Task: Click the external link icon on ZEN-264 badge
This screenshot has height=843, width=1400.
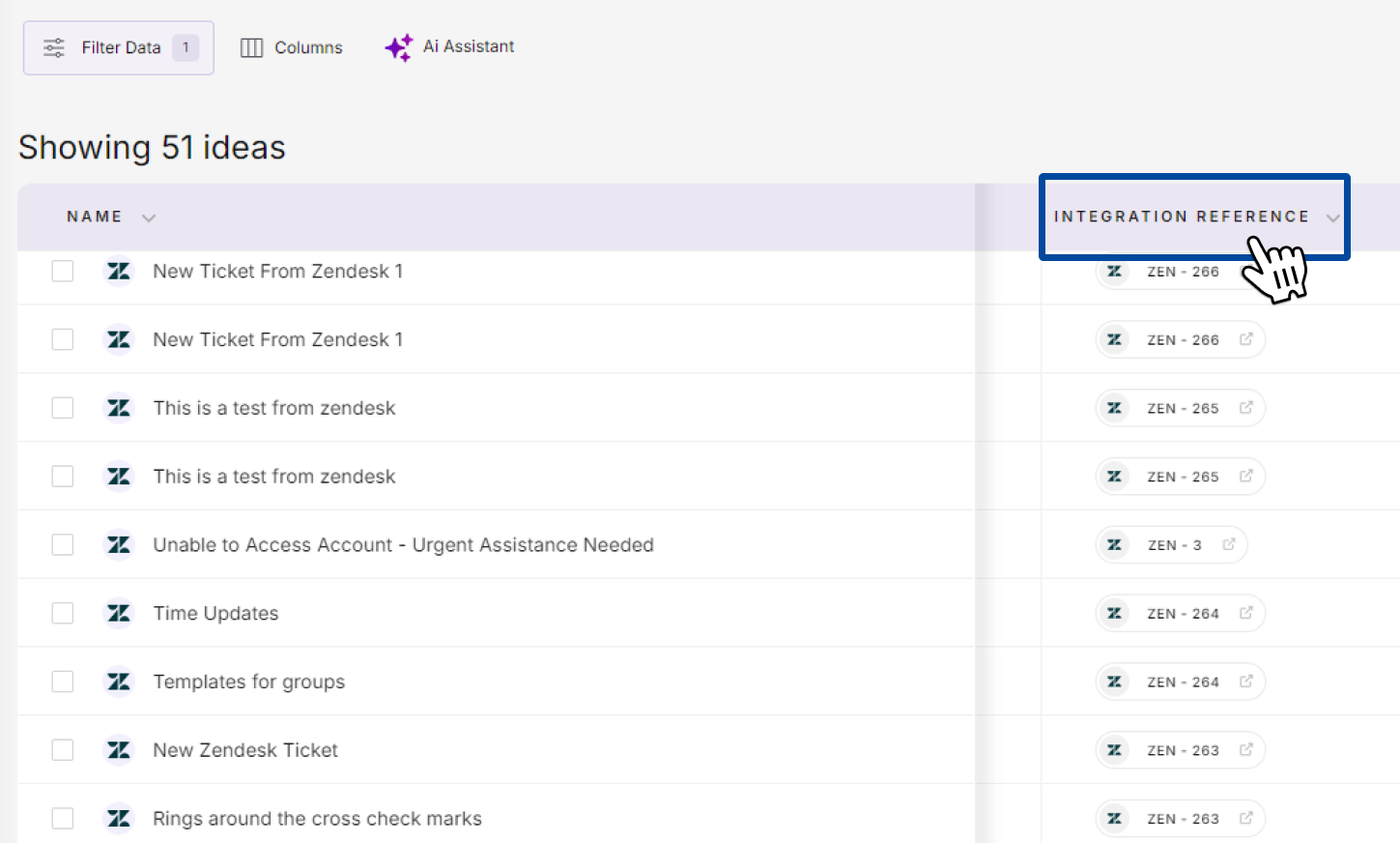Action: [x=1246, y=613]
